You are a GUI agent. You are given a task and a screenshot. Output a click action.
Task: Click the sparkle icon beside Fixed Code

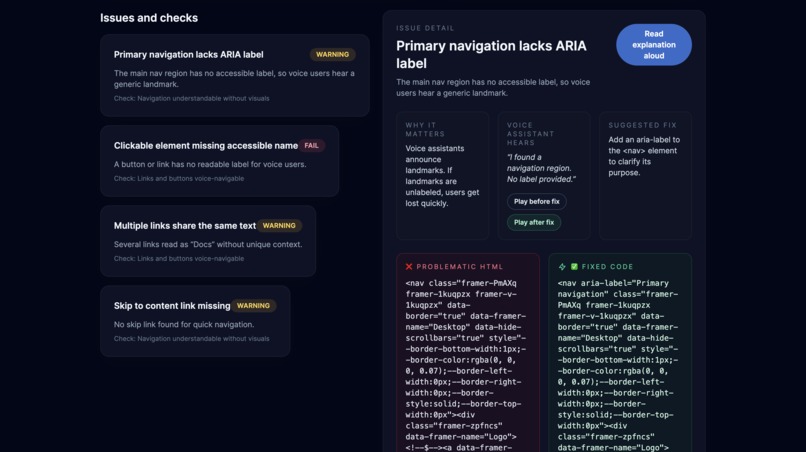click(562, 266)
